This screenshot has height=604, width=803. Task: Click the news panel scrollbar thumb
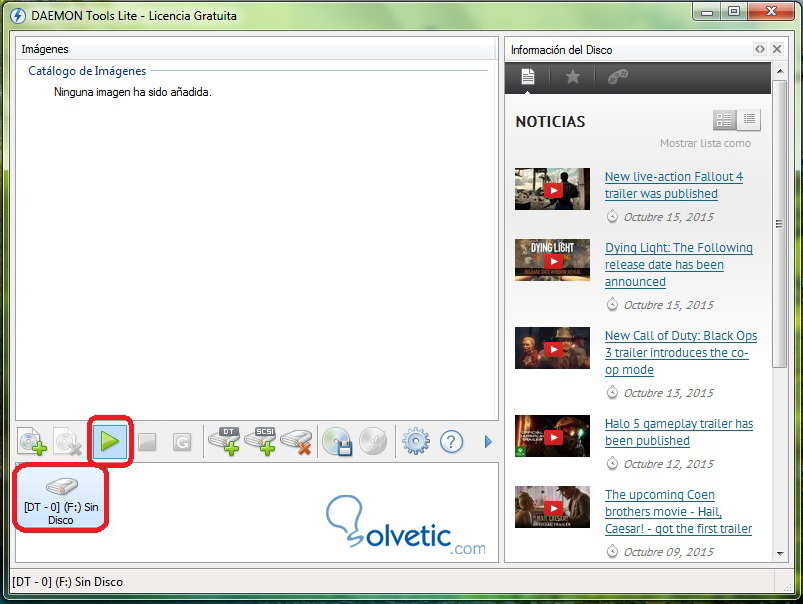[779, 223]
